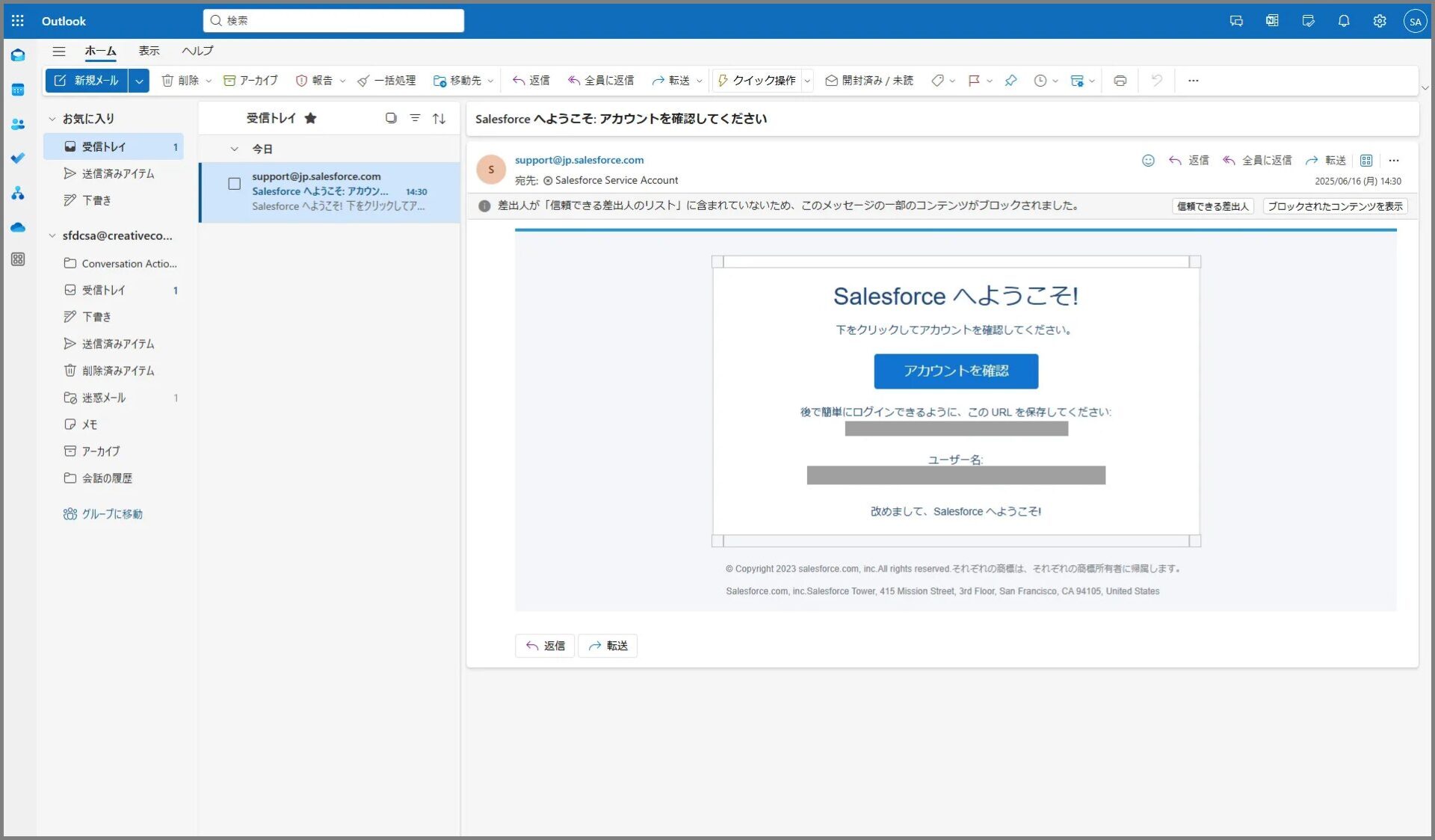Select 受信トレイ under お気に入り
The image size is (1435, 840).
tap(114, 146)
